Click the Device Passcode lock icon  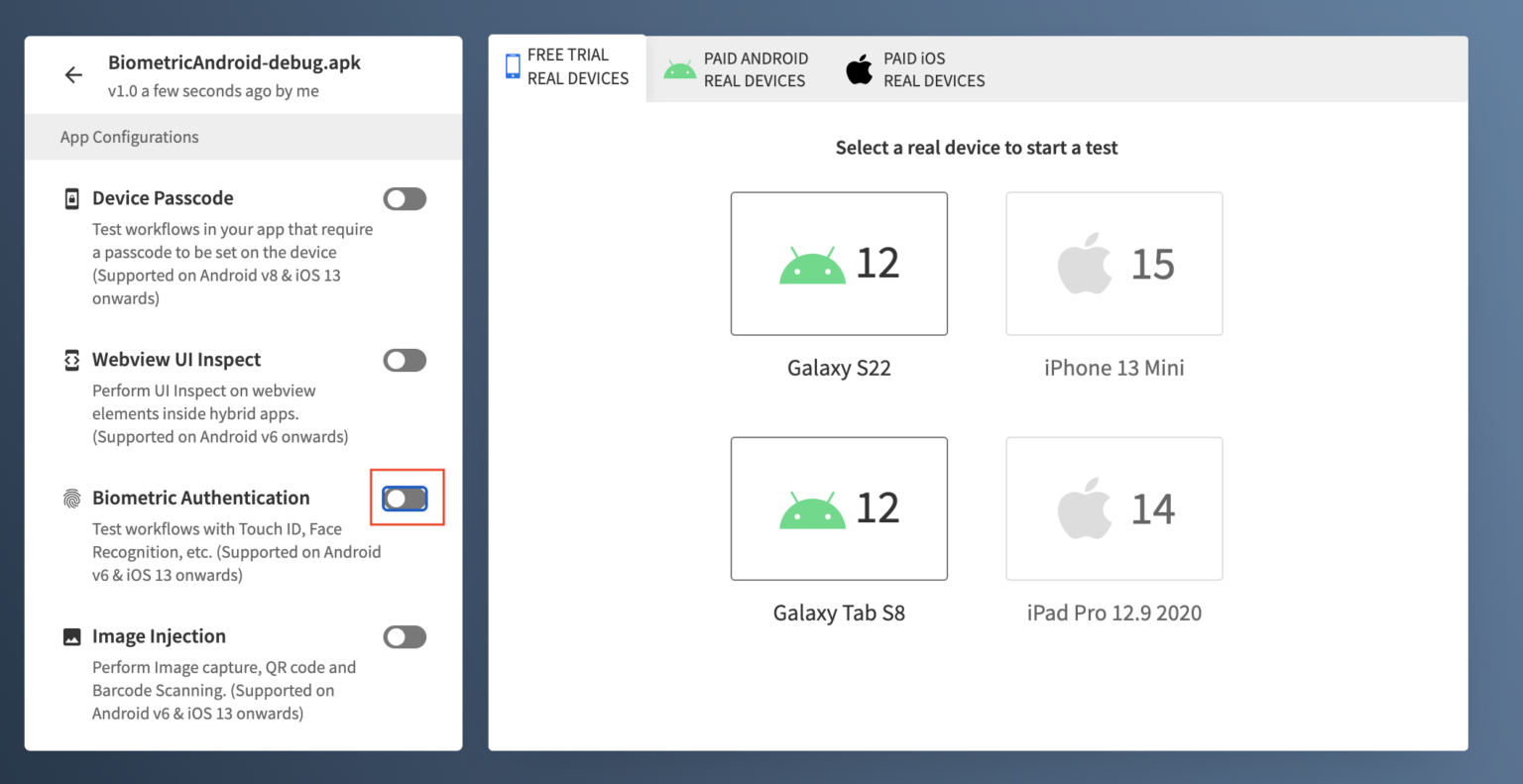[x=71, y=198]
